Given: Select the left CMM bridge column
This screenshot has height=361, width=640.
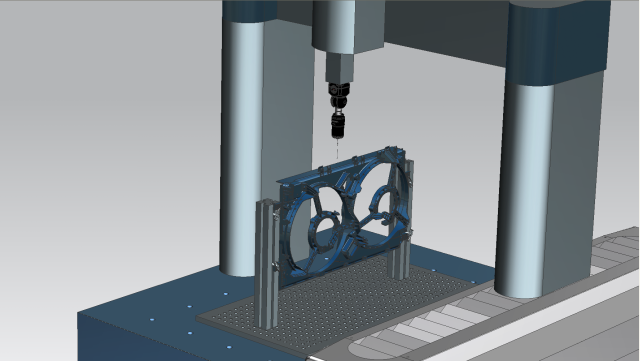Looking at the screenshot, I should coord(261,139).
